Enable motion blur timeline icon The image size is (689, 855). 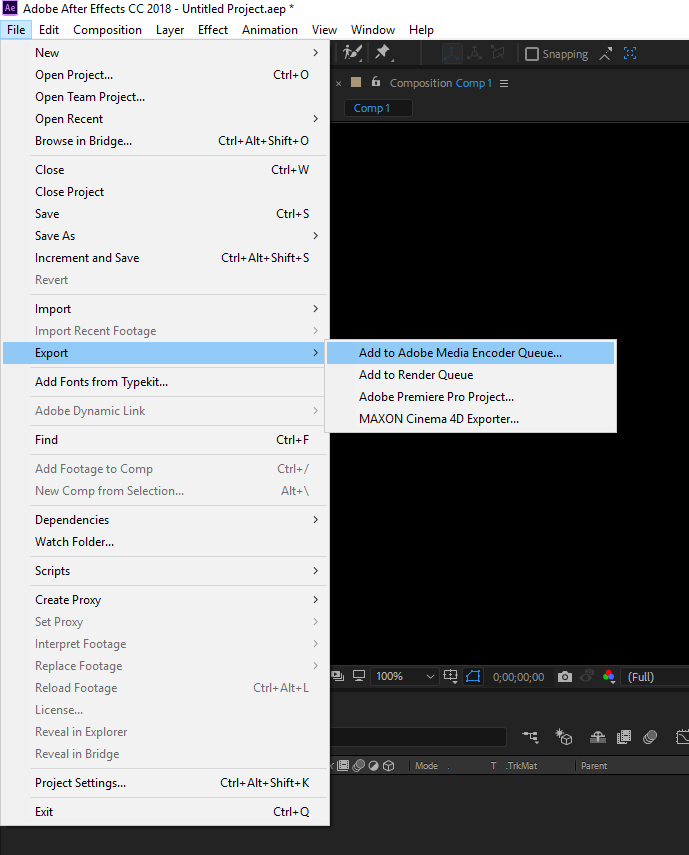pos(650,737)
